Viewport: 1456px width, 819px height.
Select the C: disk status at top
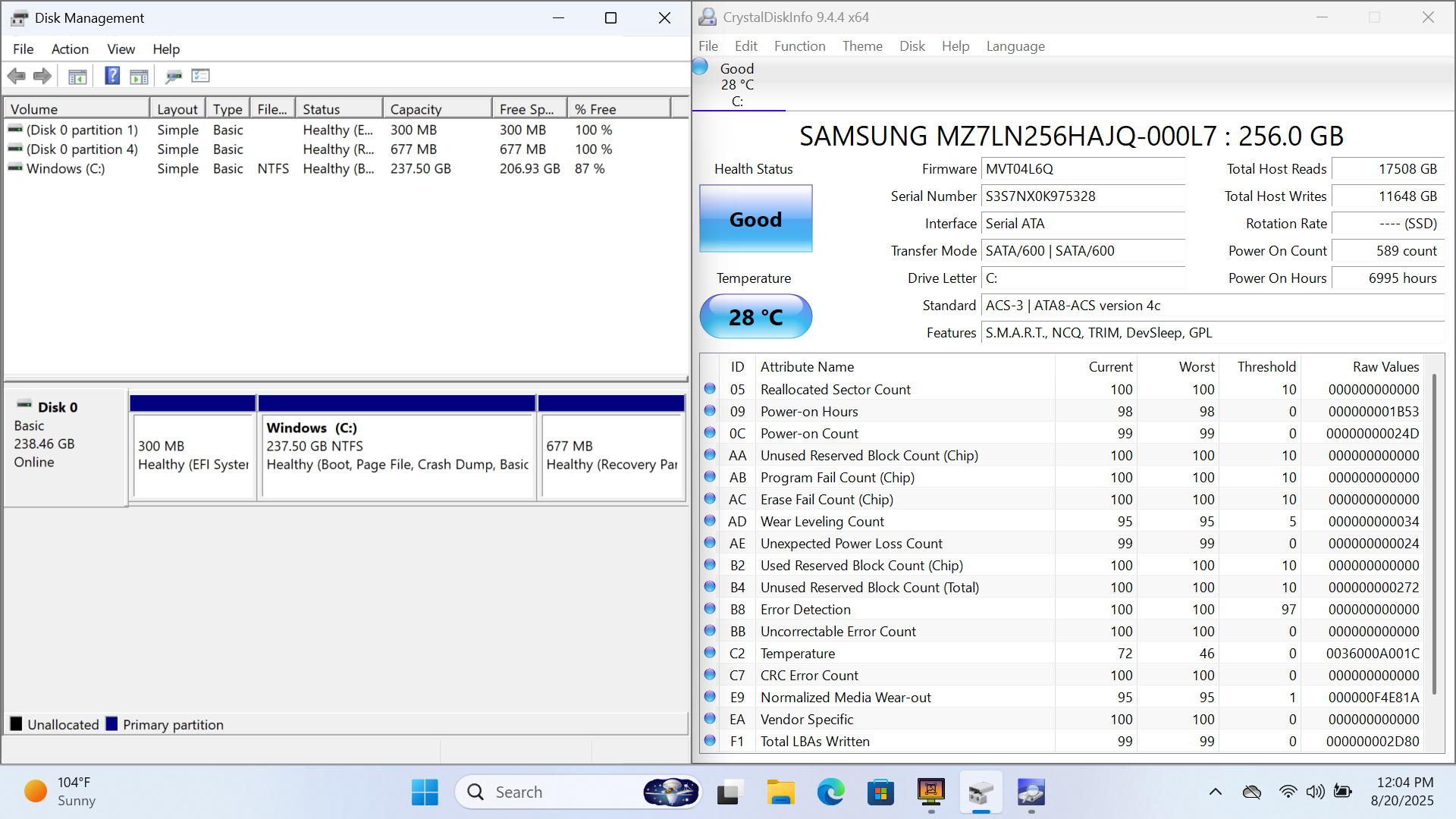pyautogui.click(x=736, y=84)
